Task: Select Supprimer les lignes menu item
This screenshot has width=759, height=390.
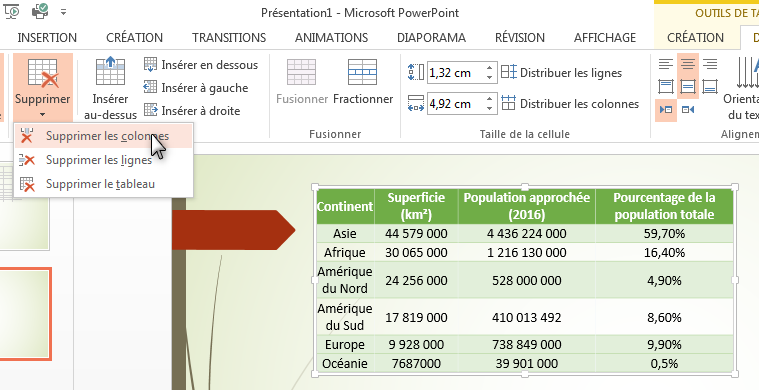Action: coord(104,160)
